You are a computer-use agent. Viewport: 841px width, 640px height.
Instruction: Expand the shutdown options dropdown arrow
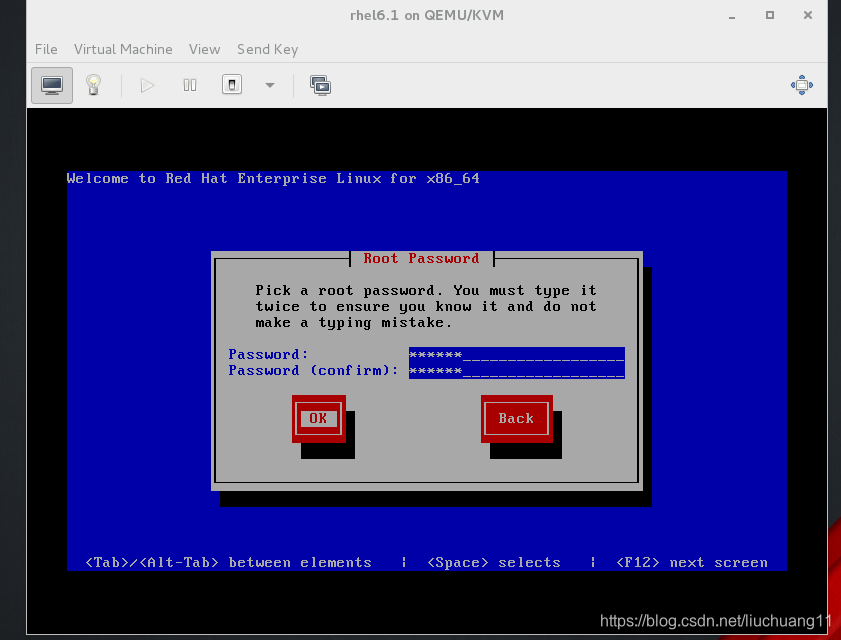point(270,85)
